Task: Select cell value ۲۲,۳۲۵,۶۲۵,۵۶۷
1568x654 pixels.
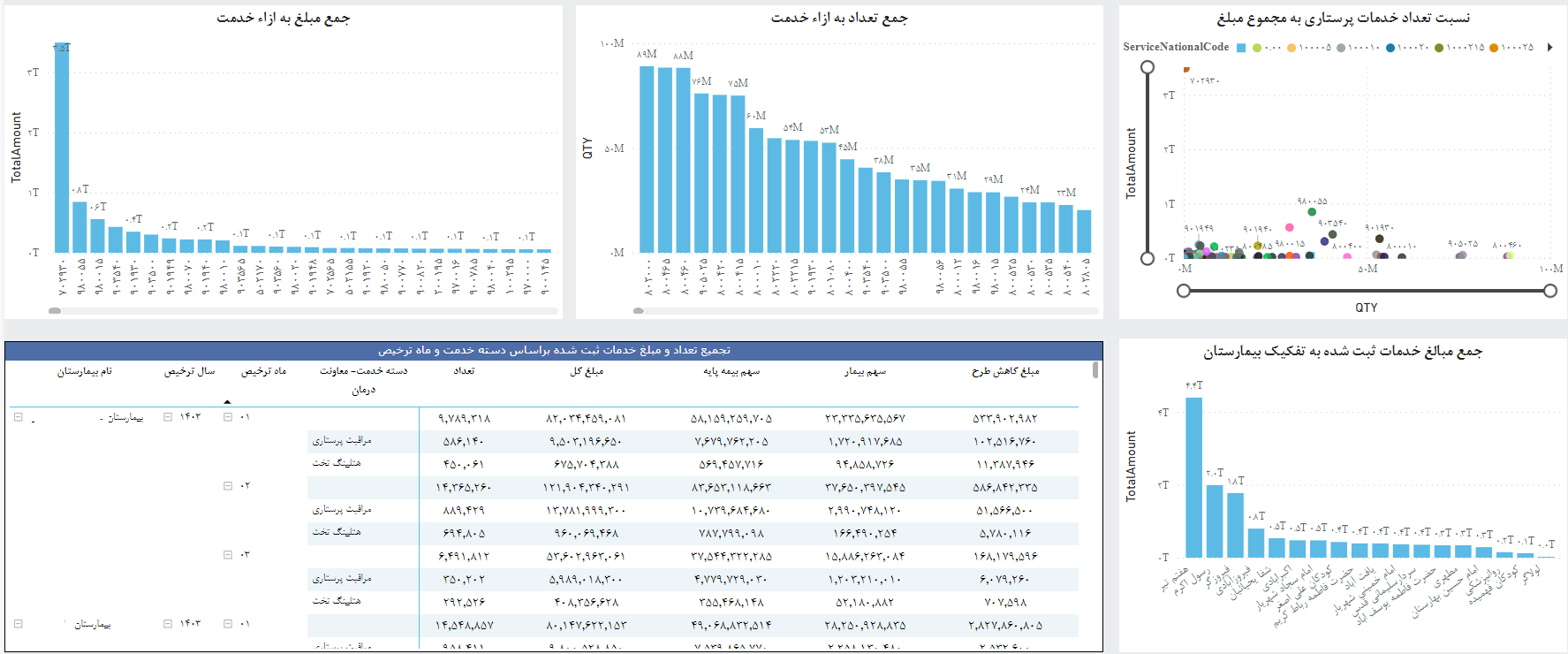Action: (x=866, y=418)
